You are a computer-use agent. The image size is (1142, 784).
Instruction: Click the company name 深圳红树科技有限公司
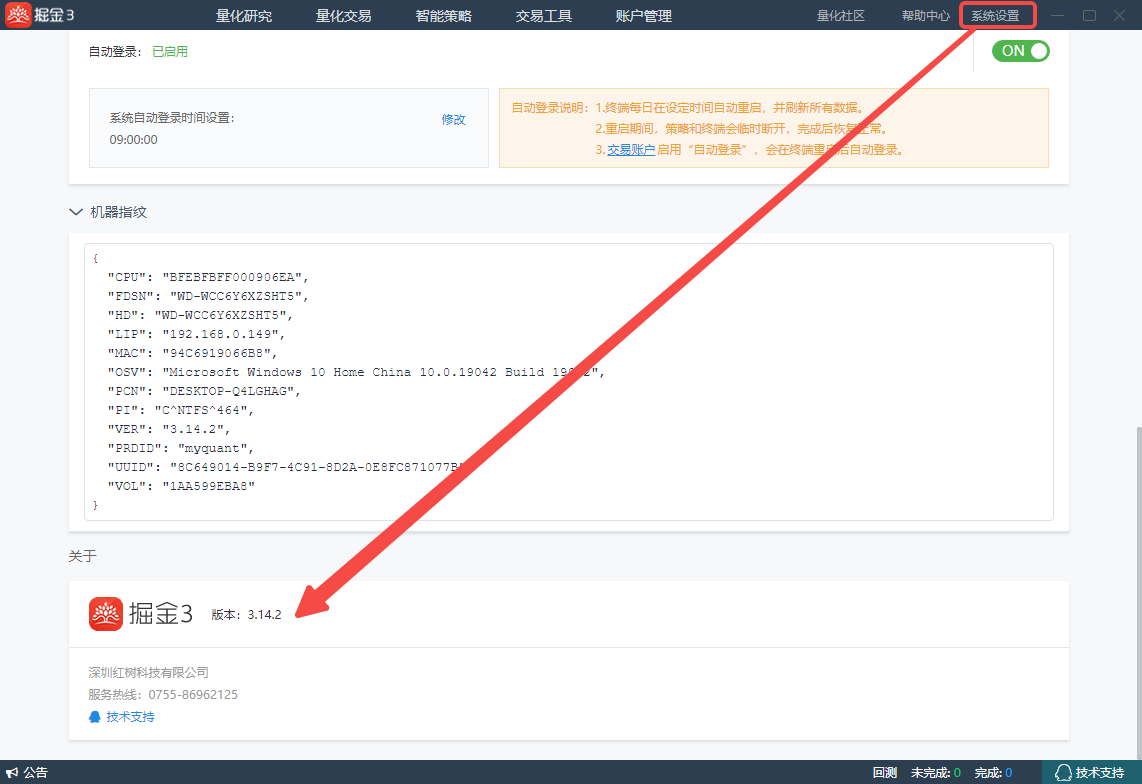(149, 673)
